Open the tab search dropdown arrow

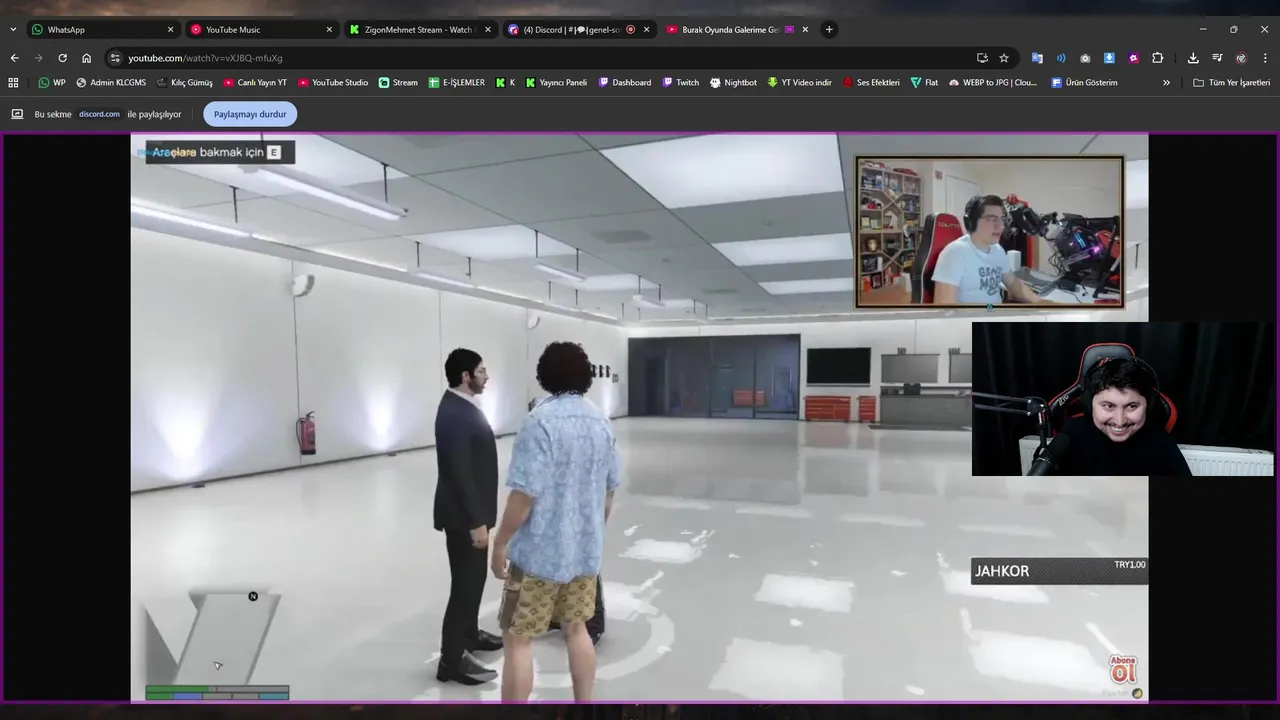[x=13, y=29]
